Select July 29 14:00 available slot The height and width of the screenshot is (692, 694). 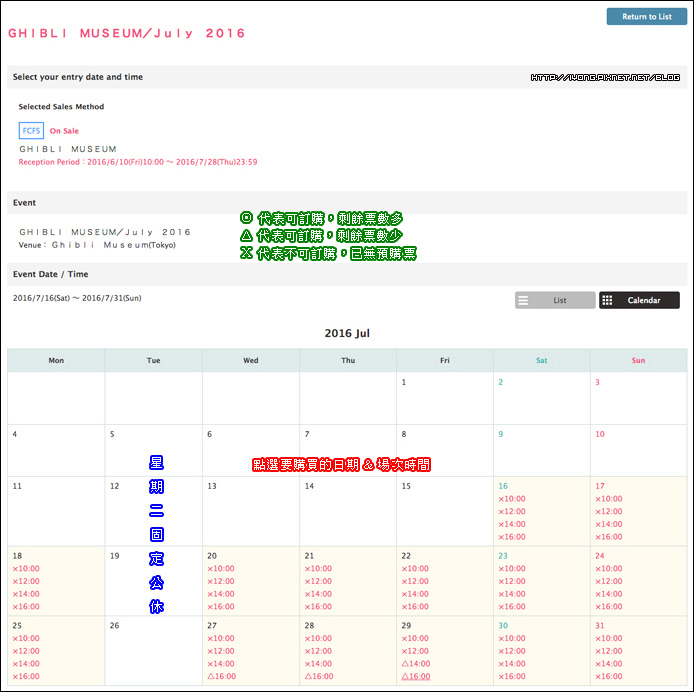[x=416, y=663]
